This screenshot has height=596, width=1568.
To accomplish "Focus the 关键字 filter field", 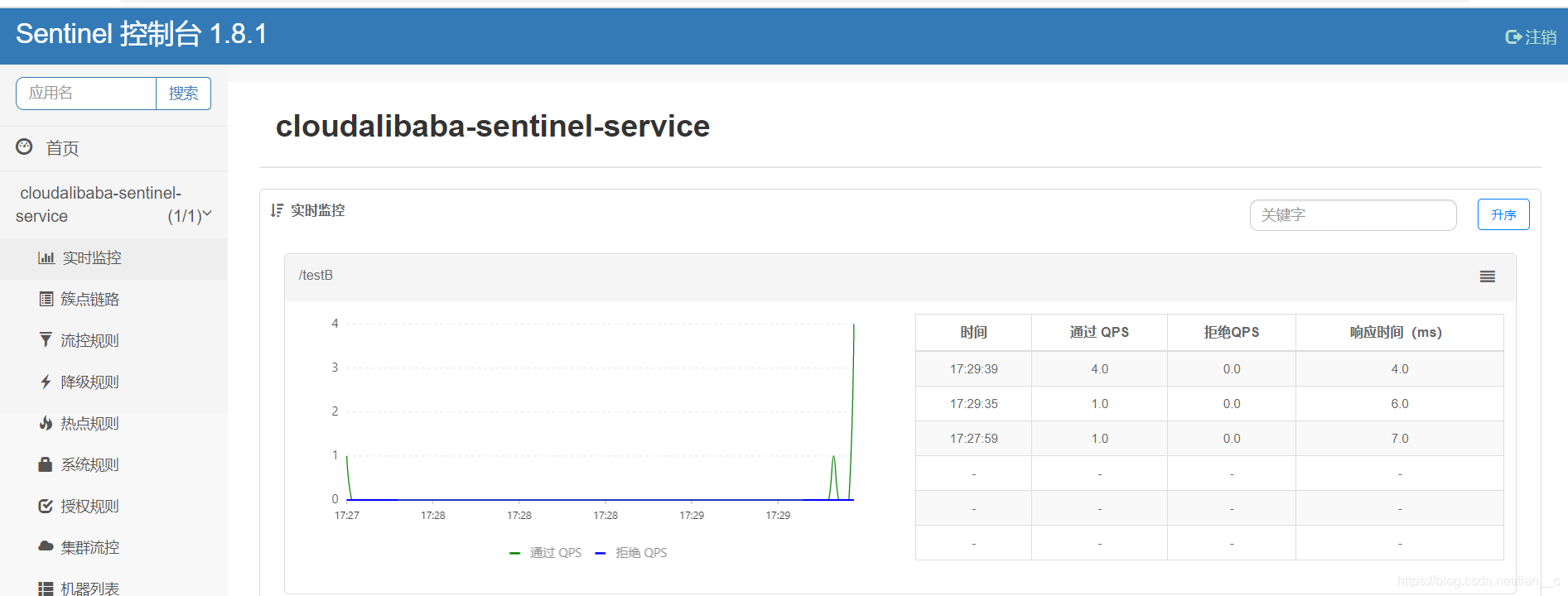I will (1353, 215).
